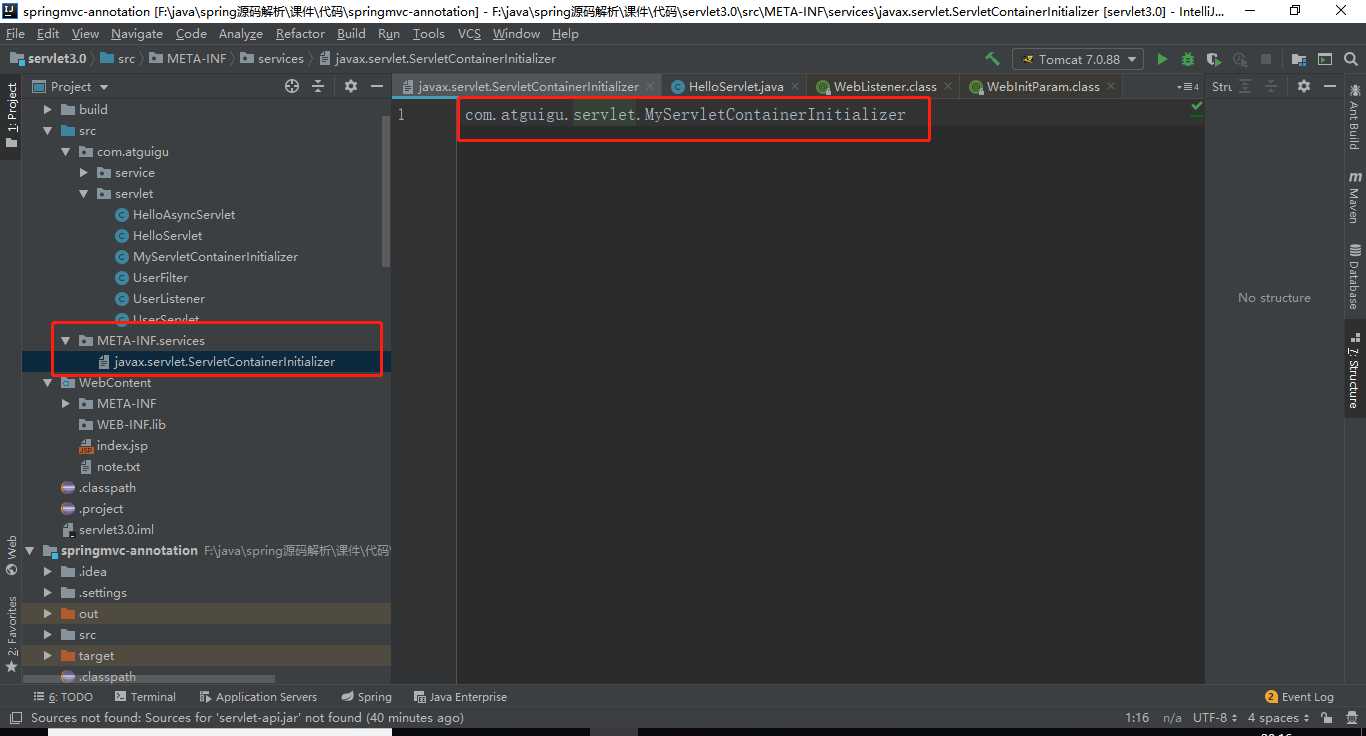
Task: Open the UTF-8 encoding selector
Action: click(1214, 718)
